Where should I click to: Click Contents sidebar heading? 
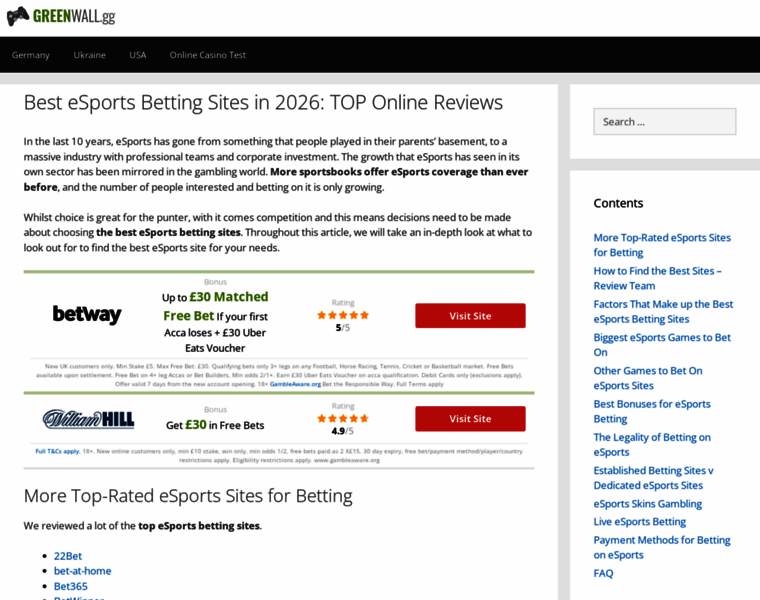618,203
